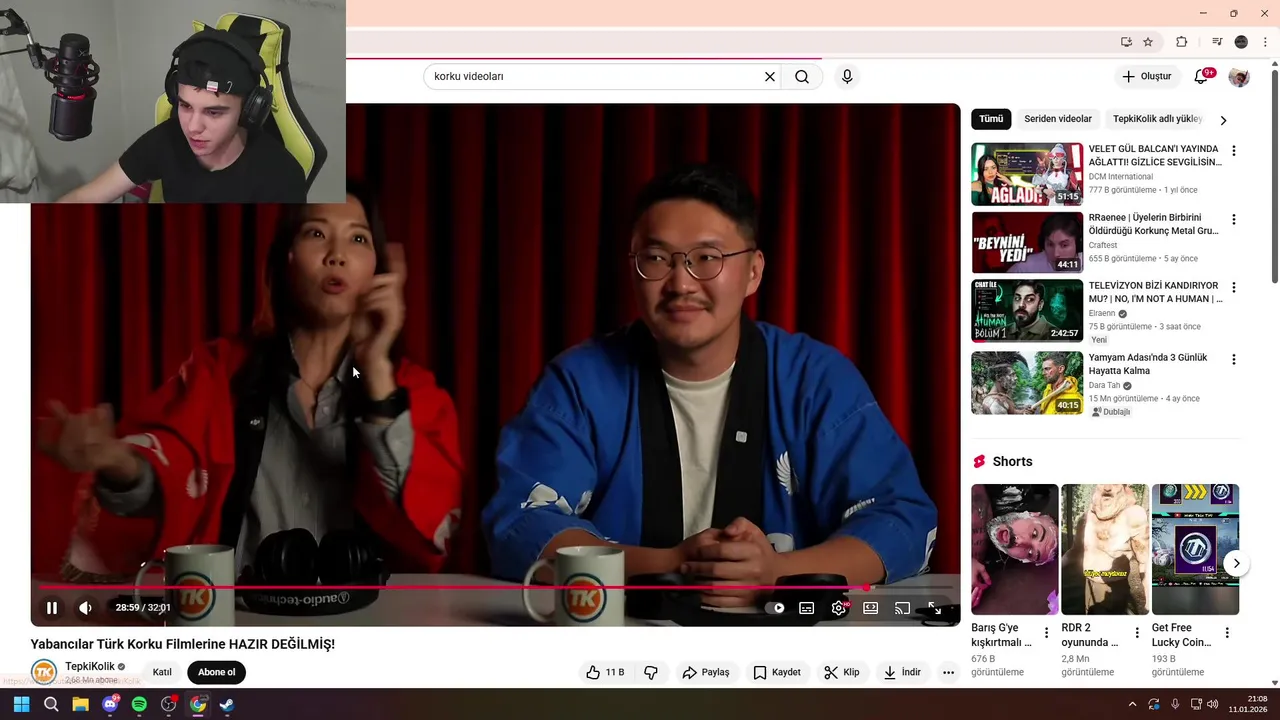Cast the video to a TV

(x=902, y=608)
